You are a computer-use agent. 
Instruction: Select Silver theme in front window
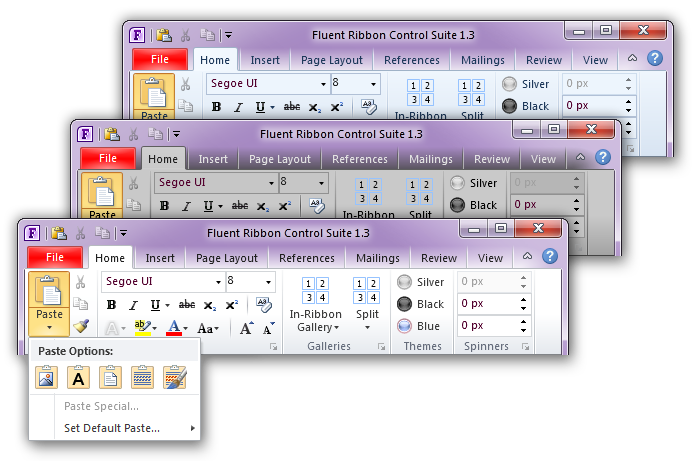coord(420,282)
